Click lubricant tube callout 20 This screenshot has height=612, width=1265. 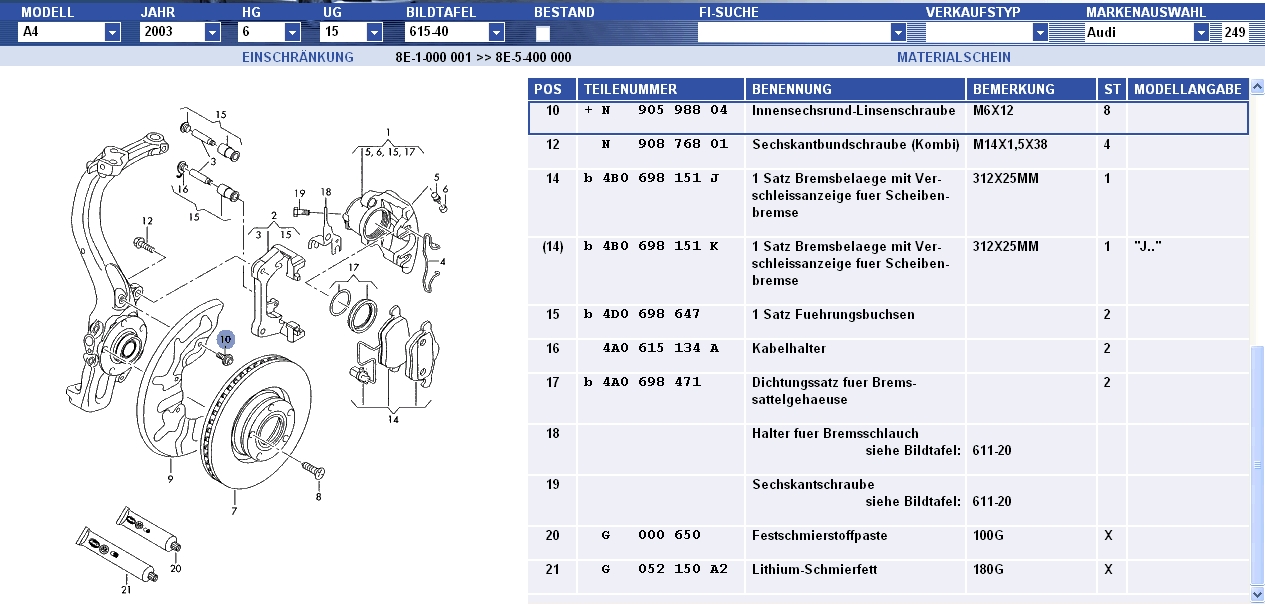tap(176, 568)
